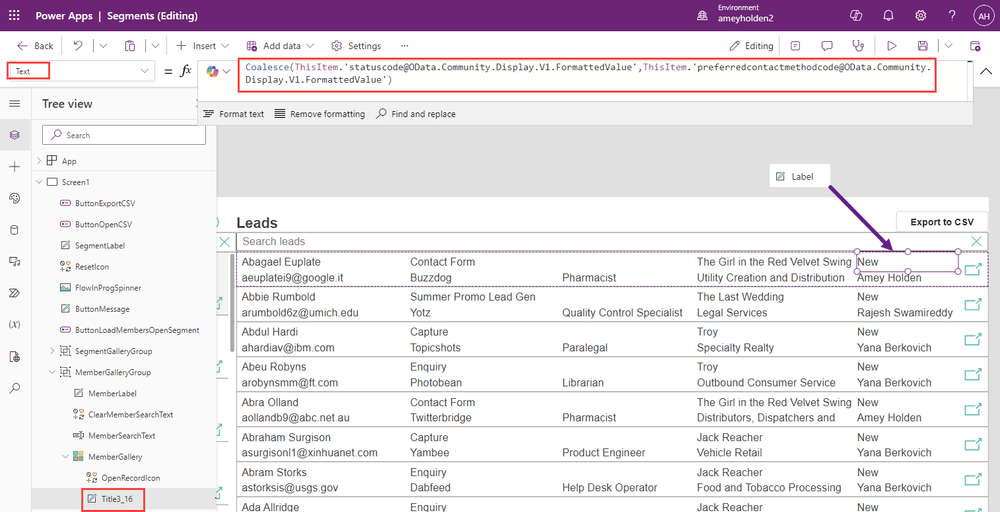Expand the App node in tree
The image size is (1000, 512).
coord(40,161)
